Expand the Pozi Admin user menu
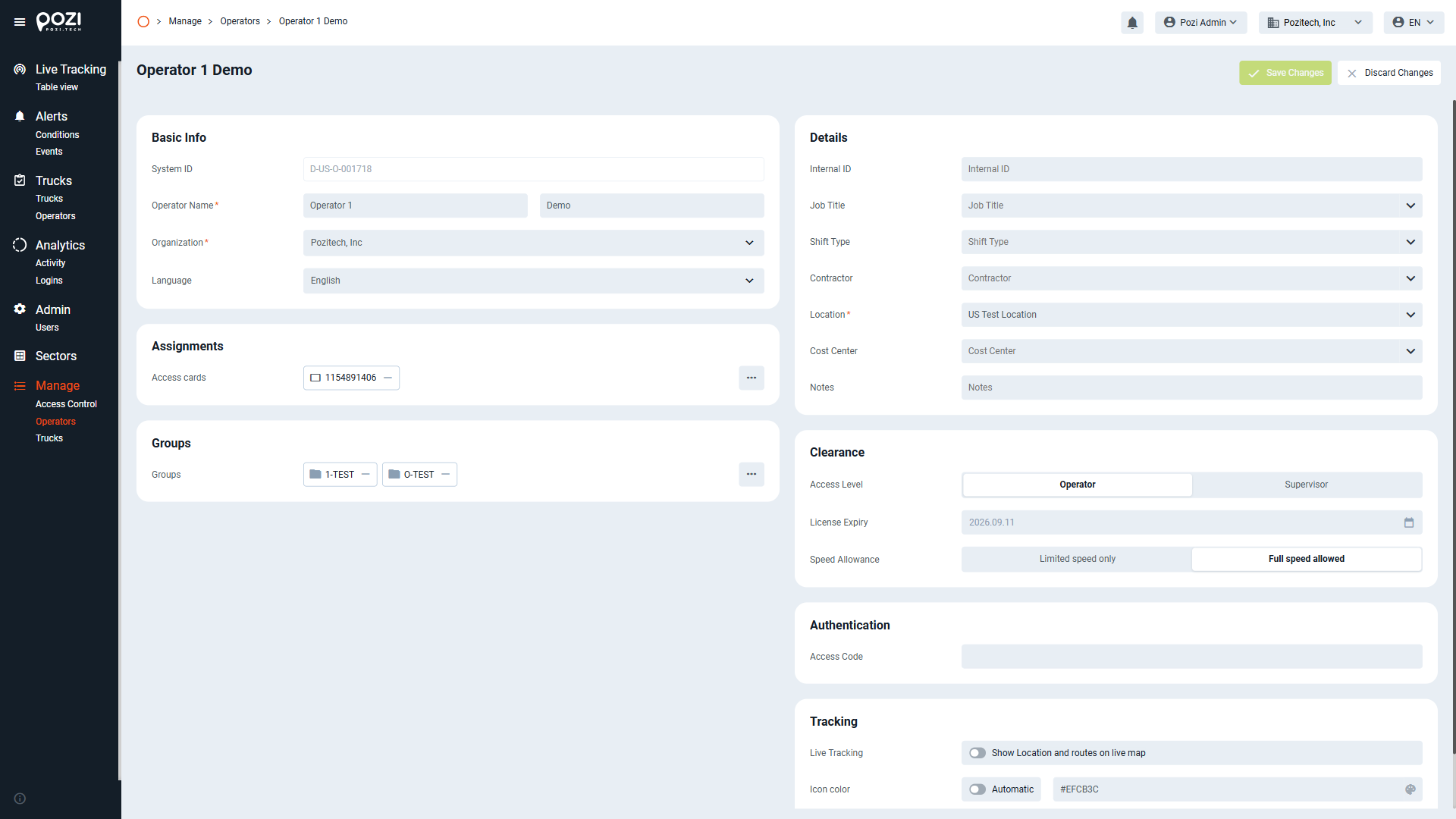Image resolution: width=1456 pixels, height=819 pixels. point(1201,23)
